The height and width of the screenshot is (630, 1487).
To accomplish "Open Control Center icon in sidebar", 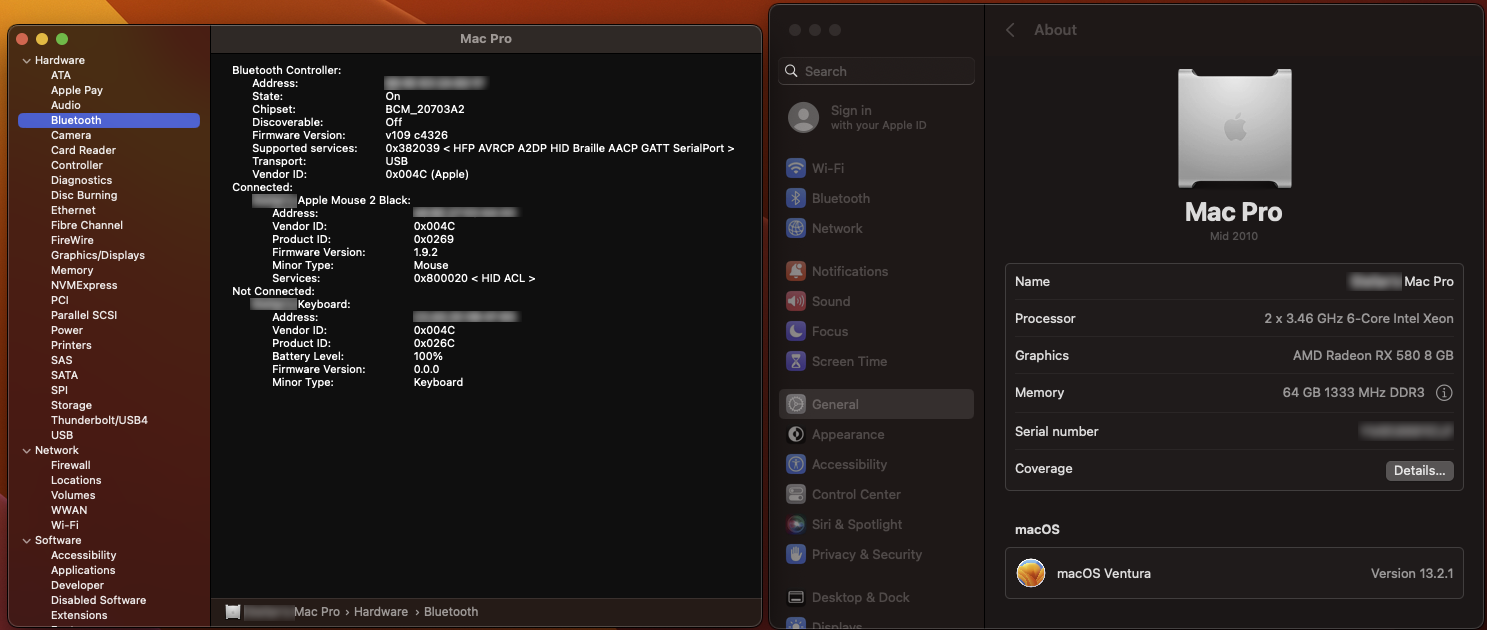I will (x=796, y=494).
